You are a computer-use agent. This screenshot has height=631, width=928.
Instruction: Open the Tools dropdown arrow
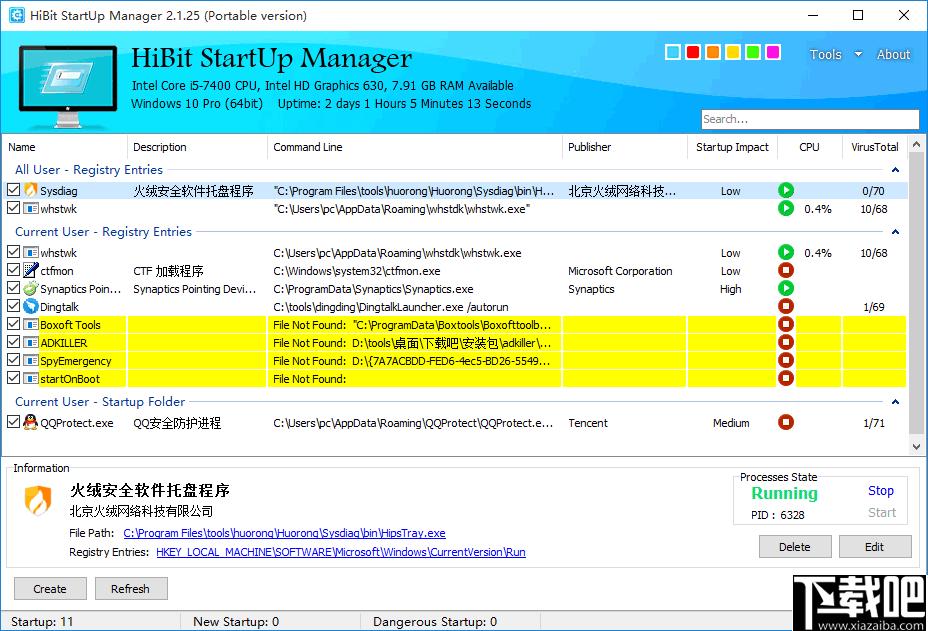coord(858,54)
